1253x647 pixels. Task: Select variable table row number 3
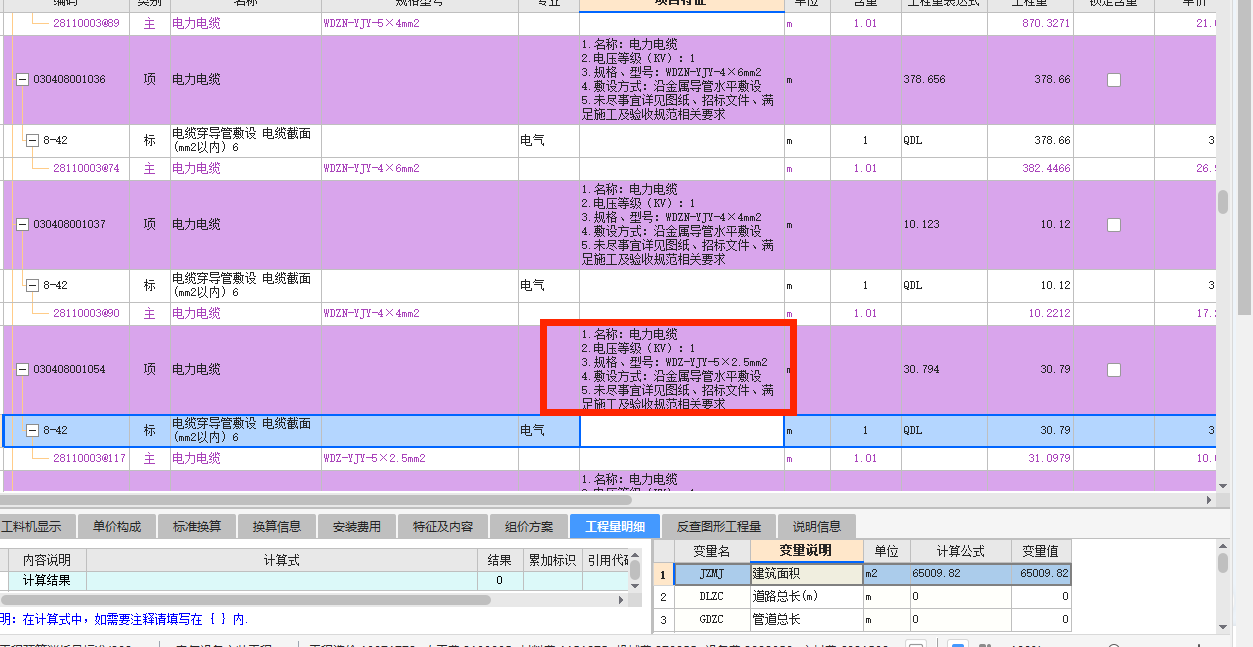tap(663, 620)
